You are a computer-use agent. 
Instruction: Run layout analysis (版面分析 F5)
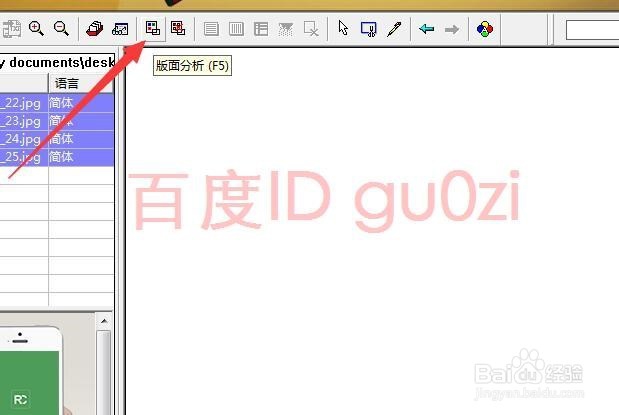pyautogui.click(x=152, y=28)
